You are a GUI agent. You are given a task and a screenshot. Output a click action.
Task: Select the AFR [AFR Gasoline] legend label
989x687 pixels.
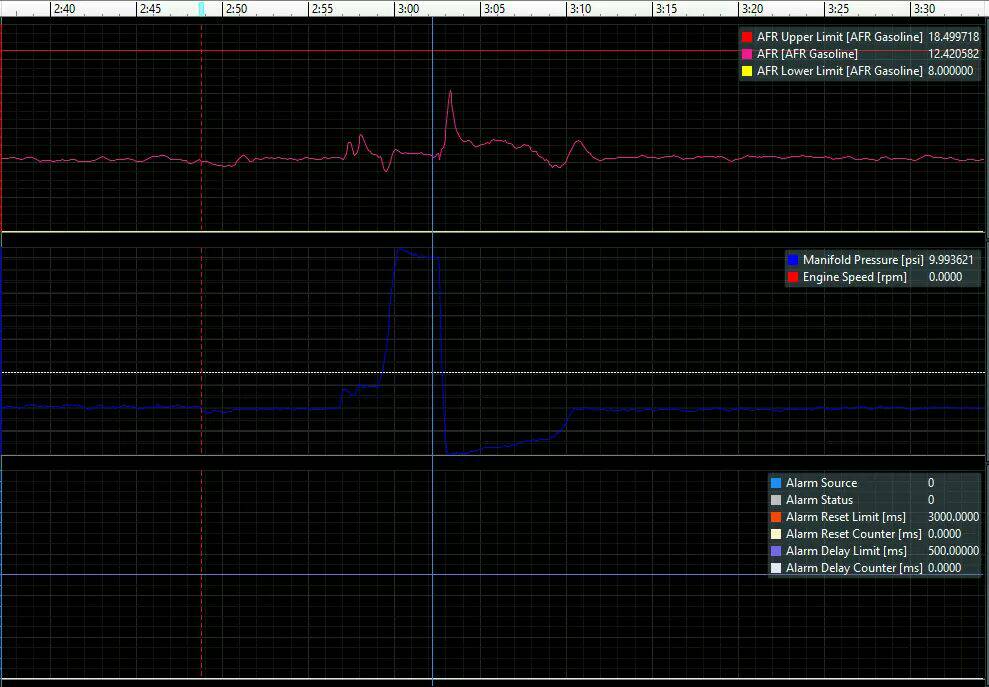[x=807, y=54]
